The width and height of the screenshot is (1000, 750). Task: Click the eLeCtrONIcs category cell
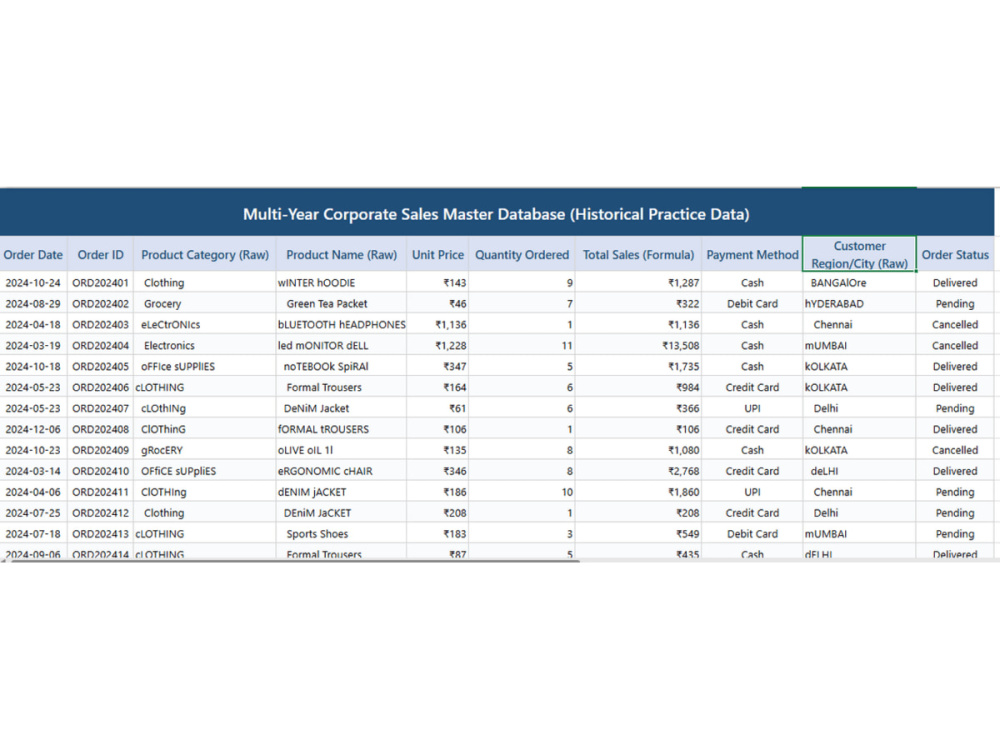tap(205, 325)
